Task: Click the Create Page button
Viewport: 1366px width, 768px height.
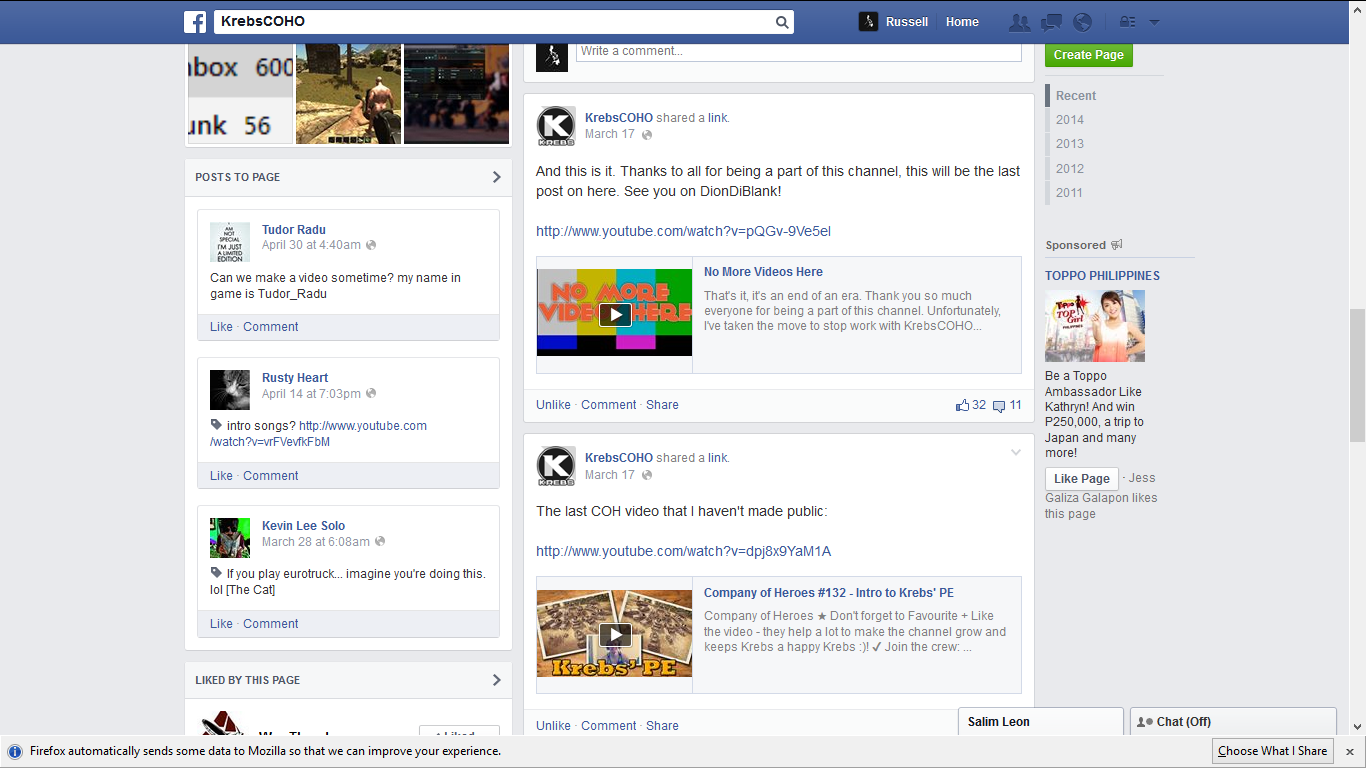Action: click(x=1089, y=55)
